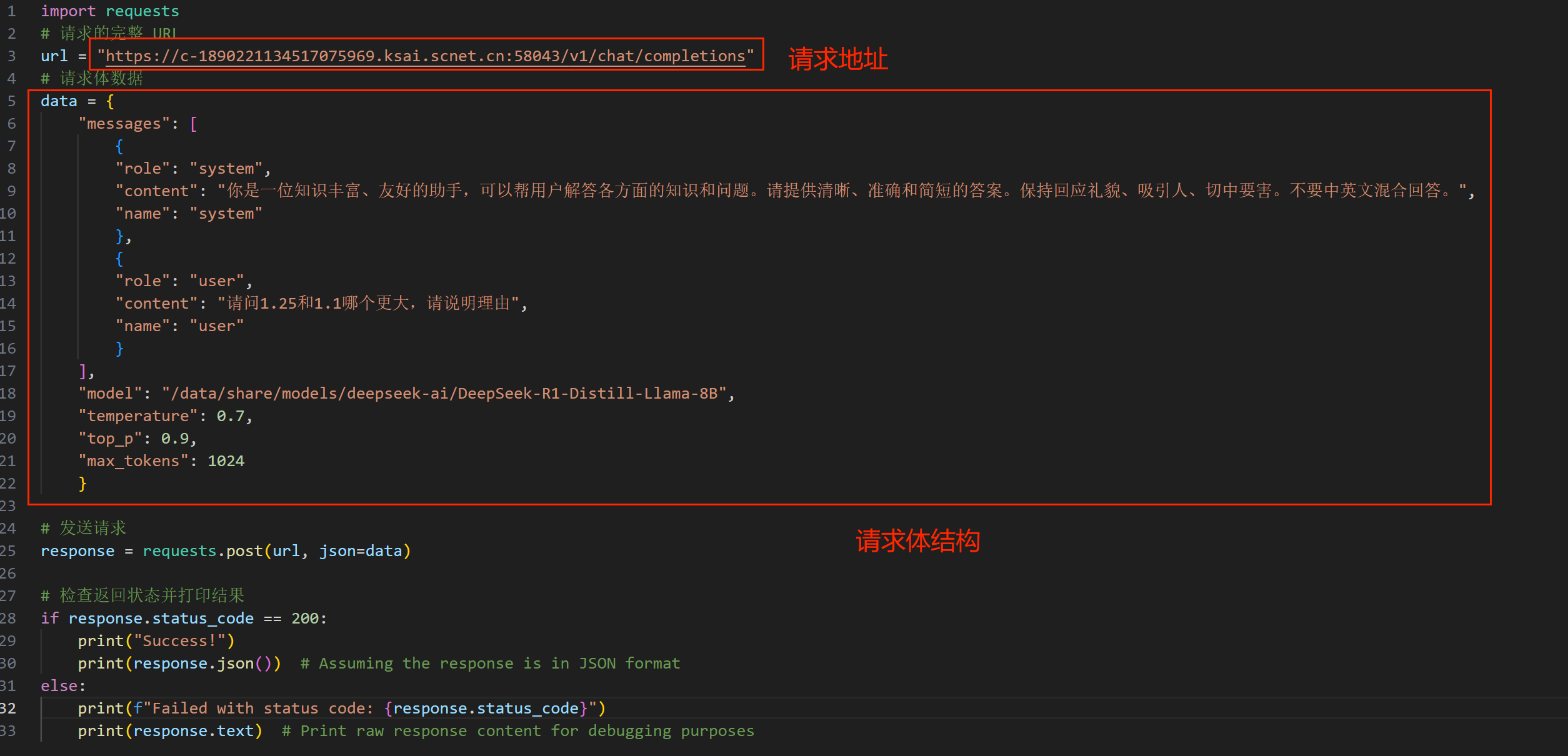The image size is (1568, 756).
Task: Click the "Success!" string literal
Action: point(179,641)
